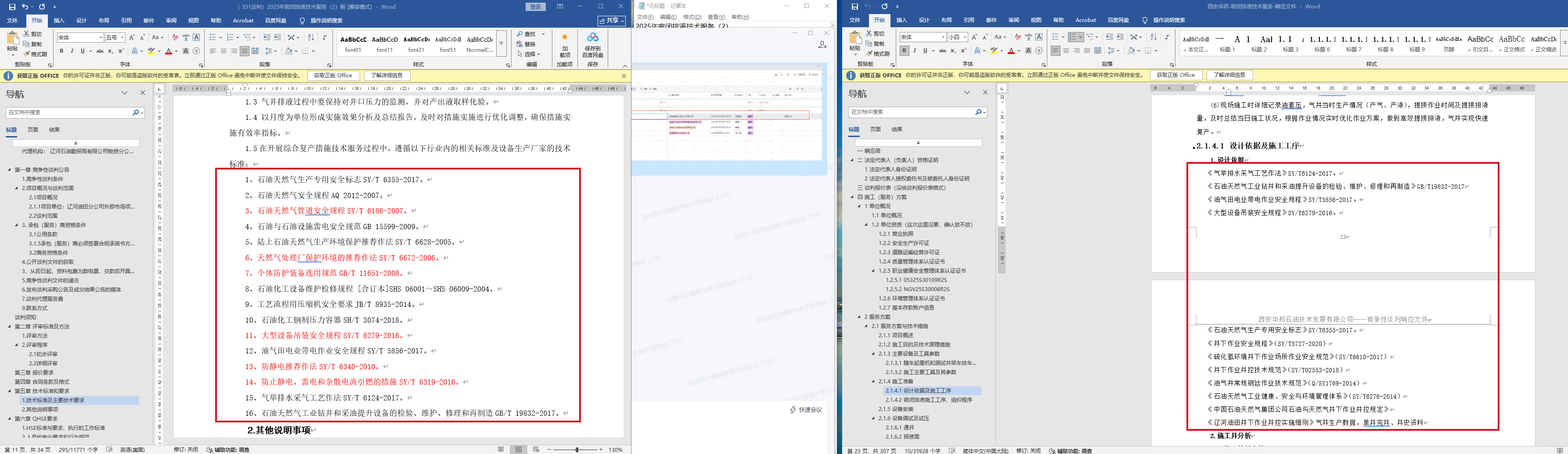Image resolution: width=1568 pixels, height=454 pixels.
Task: Show paragraph marks in left Word
Action: point(324,38)
